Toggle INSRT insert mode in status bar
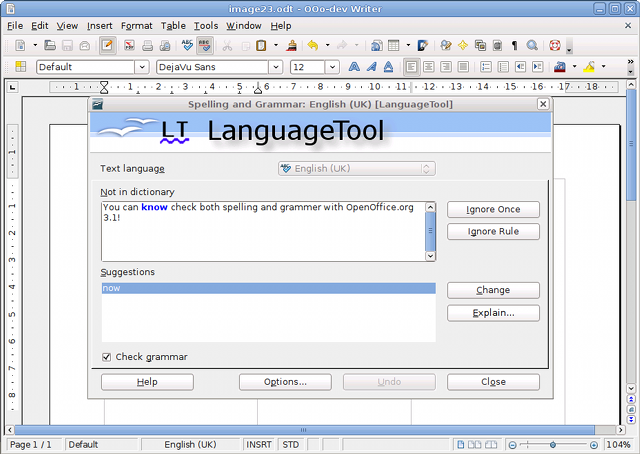This screenshot has width=640, height=454. [258, 444]
